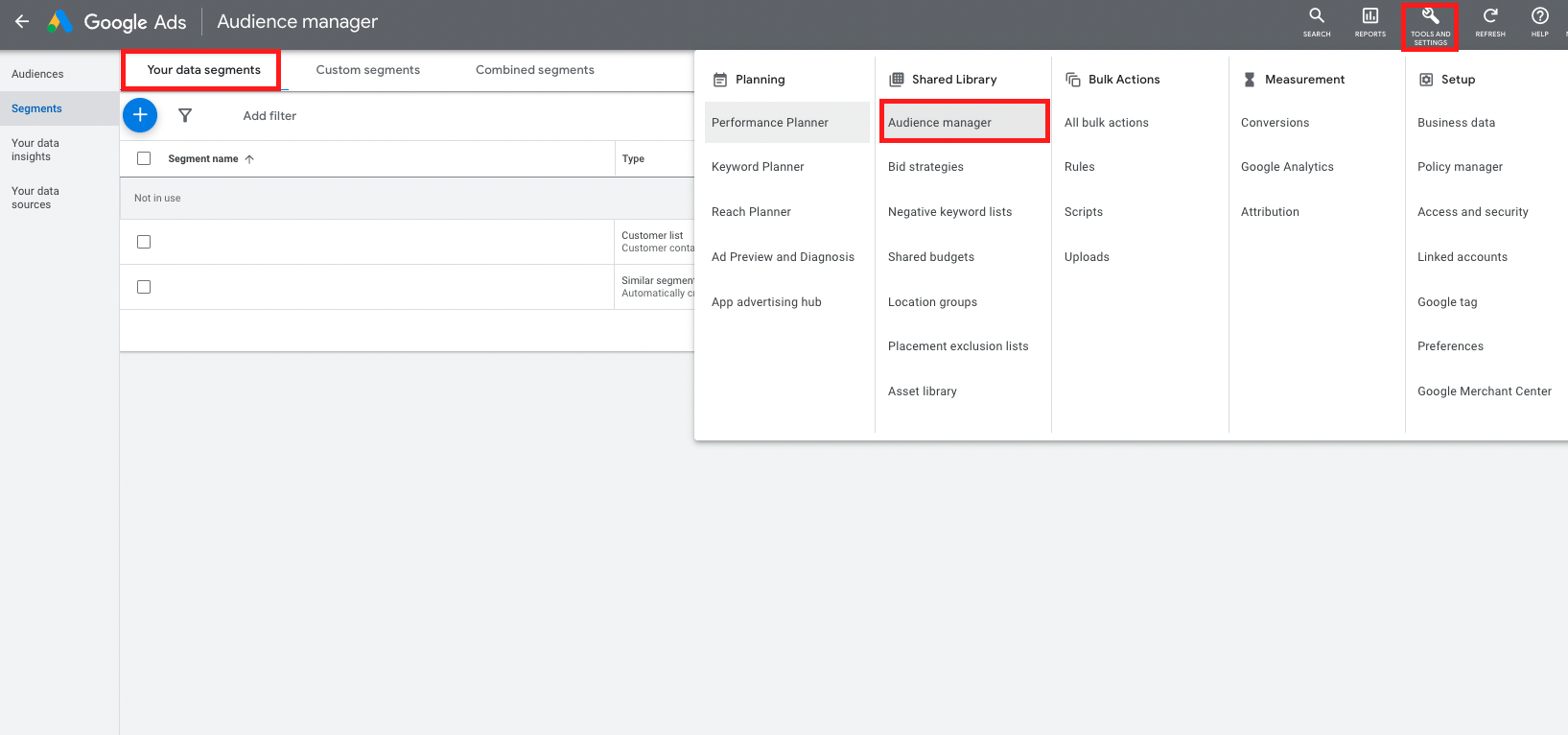
Task: Click the Bulk Actions icon
Action: pos(1073,80)
